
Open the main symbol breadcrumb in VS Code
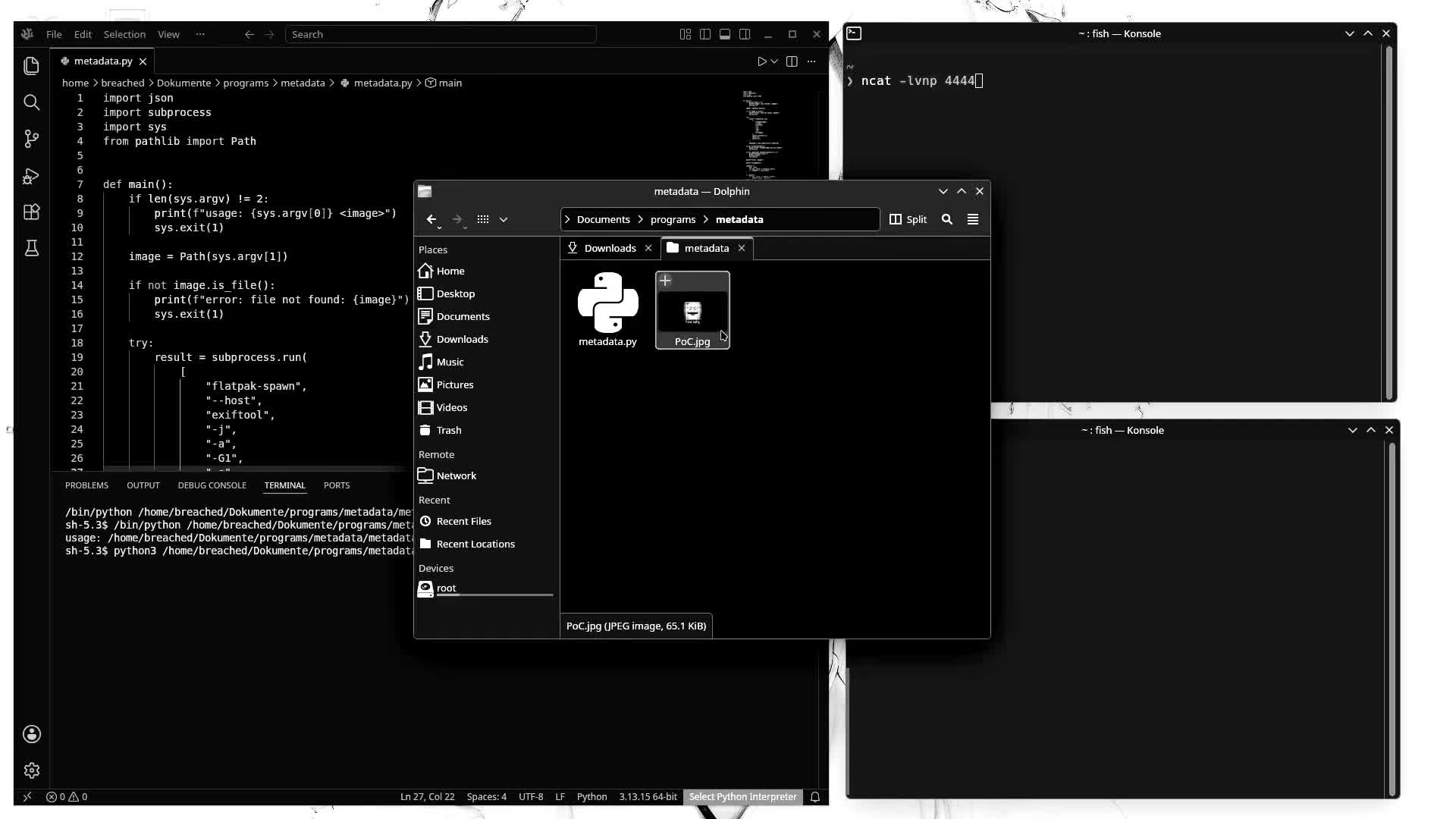444,83
